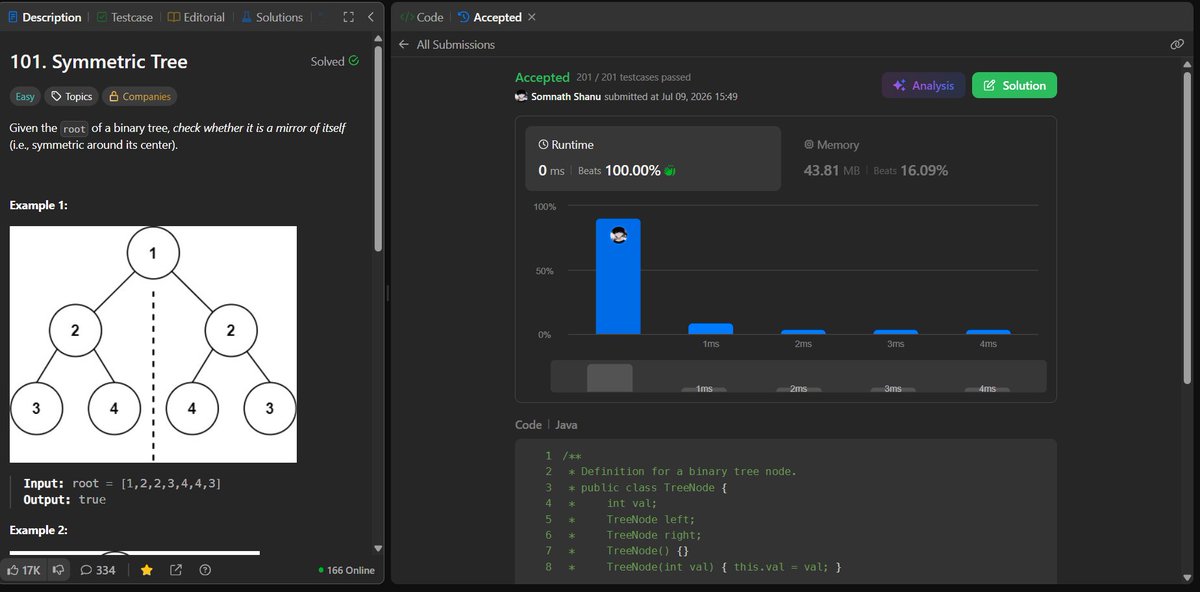Image resolution: width=1200 pixels, height=592 pixels.
Task: Select the Accepted submission tab
Action: tap(490, 17)
